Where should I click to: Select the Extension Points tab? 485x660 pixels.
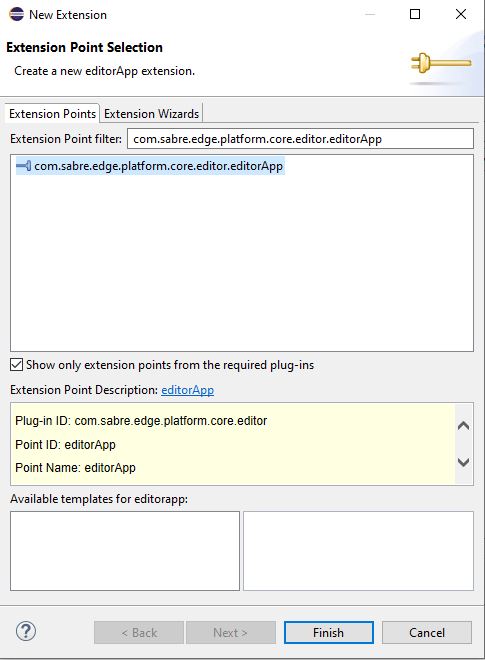(53, 114)
